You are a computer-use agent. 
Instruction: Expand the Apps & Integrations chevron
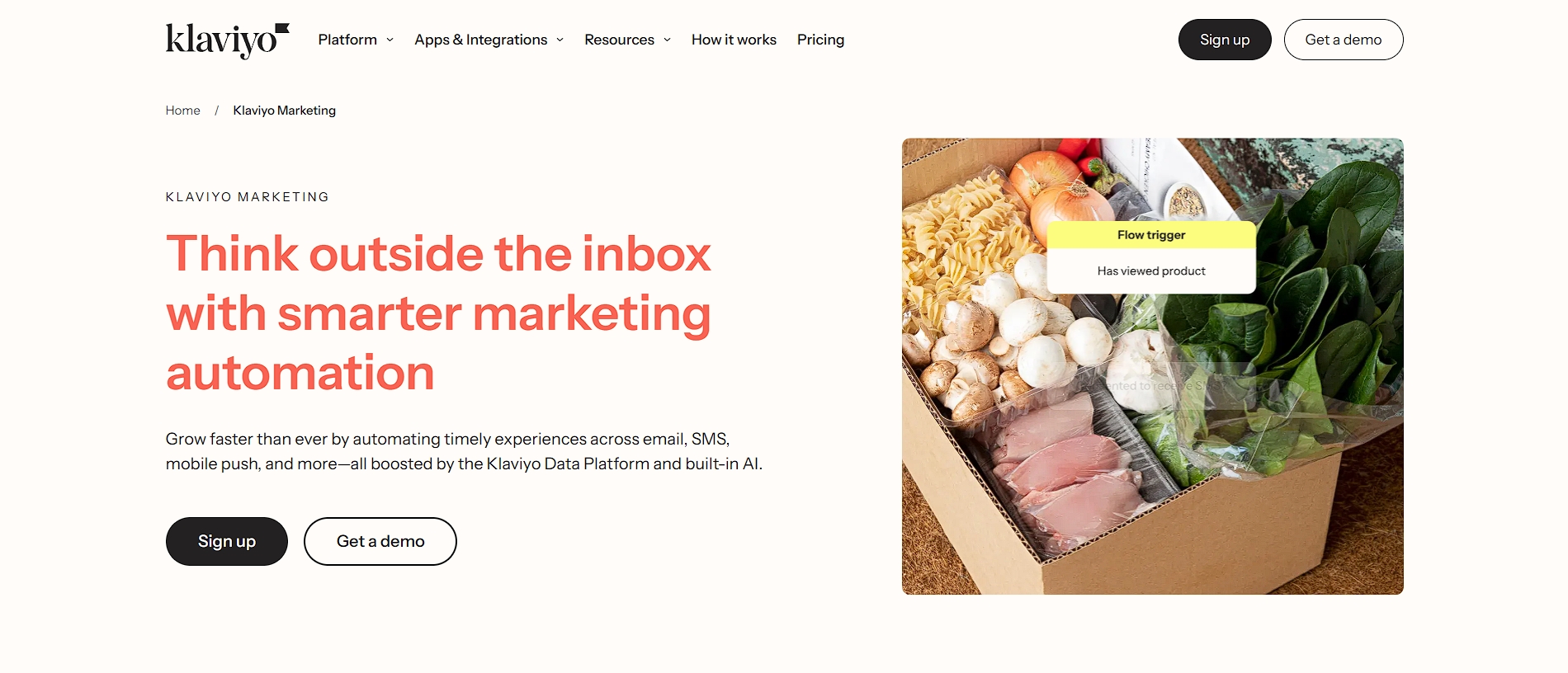(x=560, y=40)
